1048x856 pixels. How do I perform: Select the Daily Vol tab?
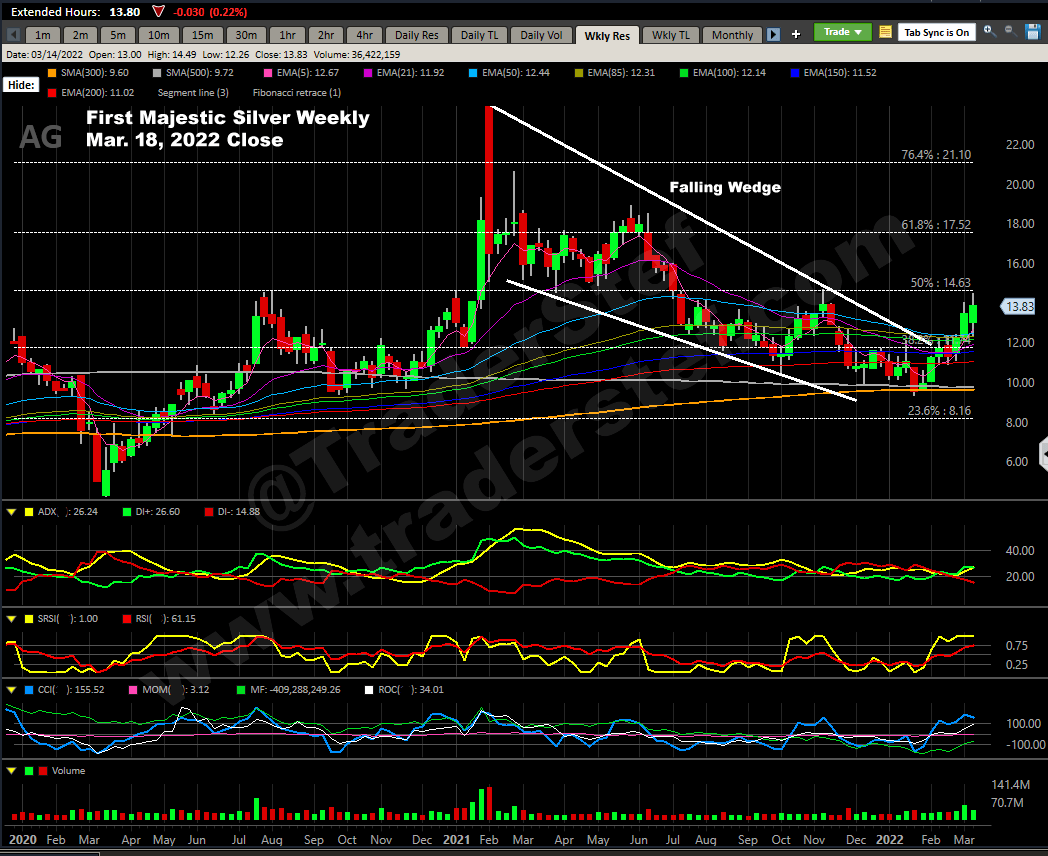tap(542, 35)
